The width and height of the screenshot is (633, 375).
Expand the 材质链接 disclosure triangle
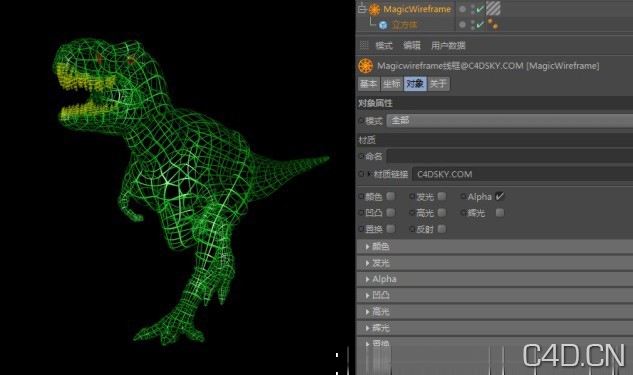click(x=369, y=174)
